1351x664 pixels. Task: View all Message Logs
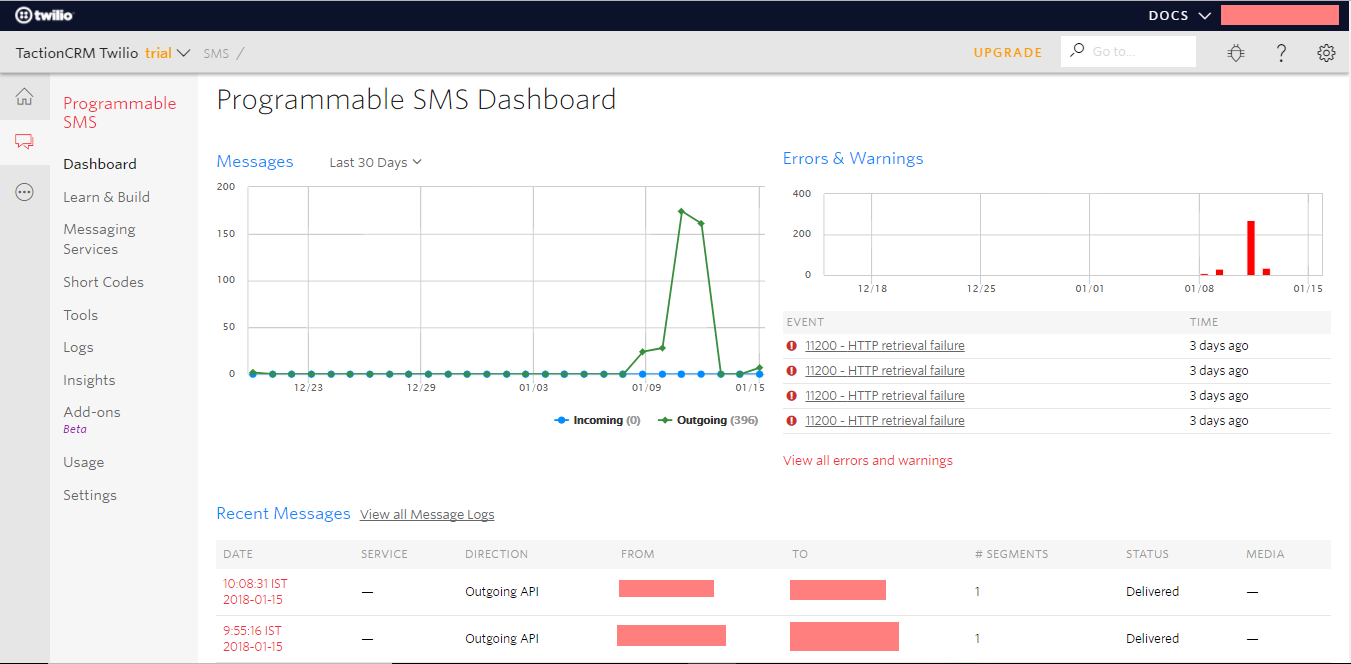click(427, 515)
